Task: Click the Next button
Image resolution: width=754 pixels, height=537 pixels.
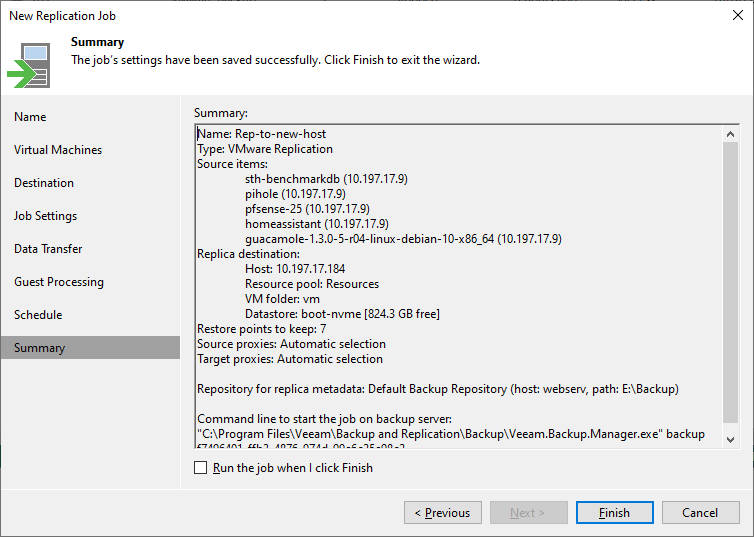Action: tap(528, 513)
